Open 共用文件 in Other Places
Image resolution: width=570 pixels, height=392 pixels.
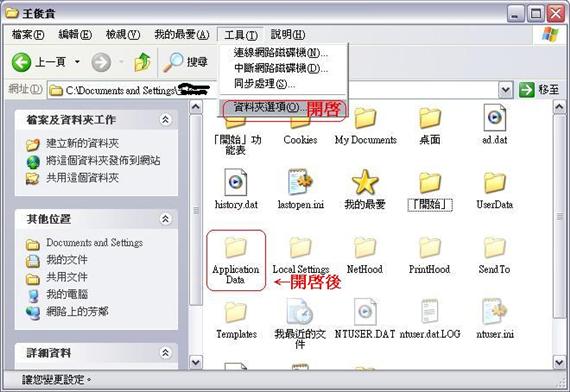pyautogui.click(x=67, y=277)
